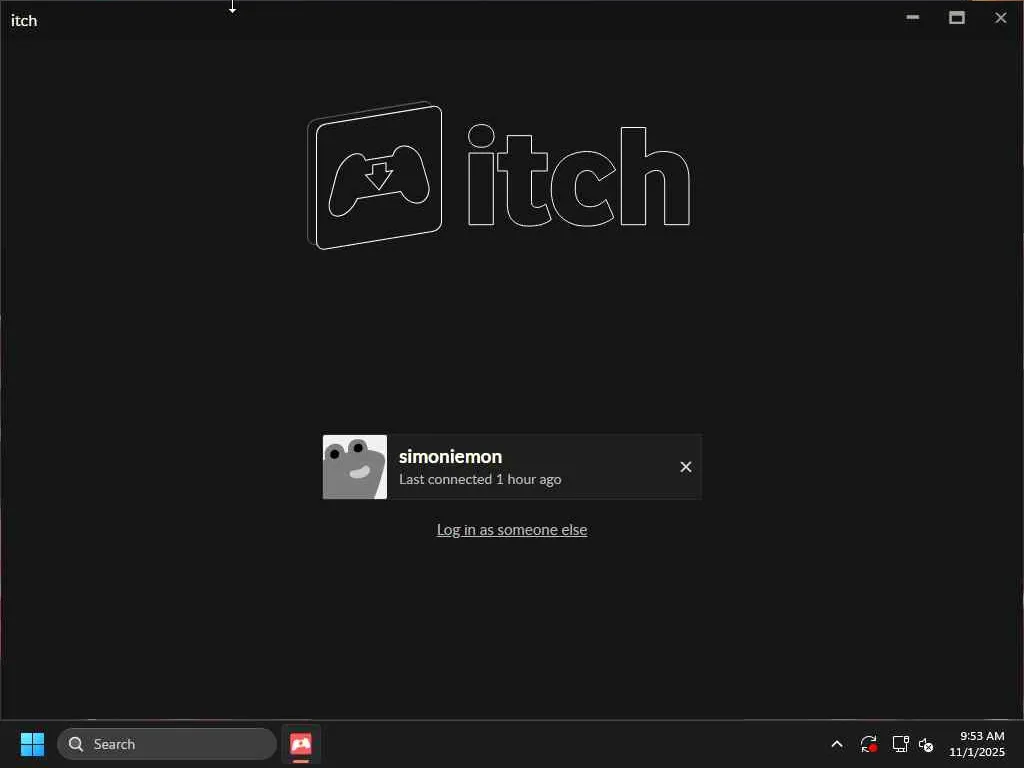Maximize the itch window
Image resolution: width=1024 pixels, height=768 pixels.
(x=957, y=18)
